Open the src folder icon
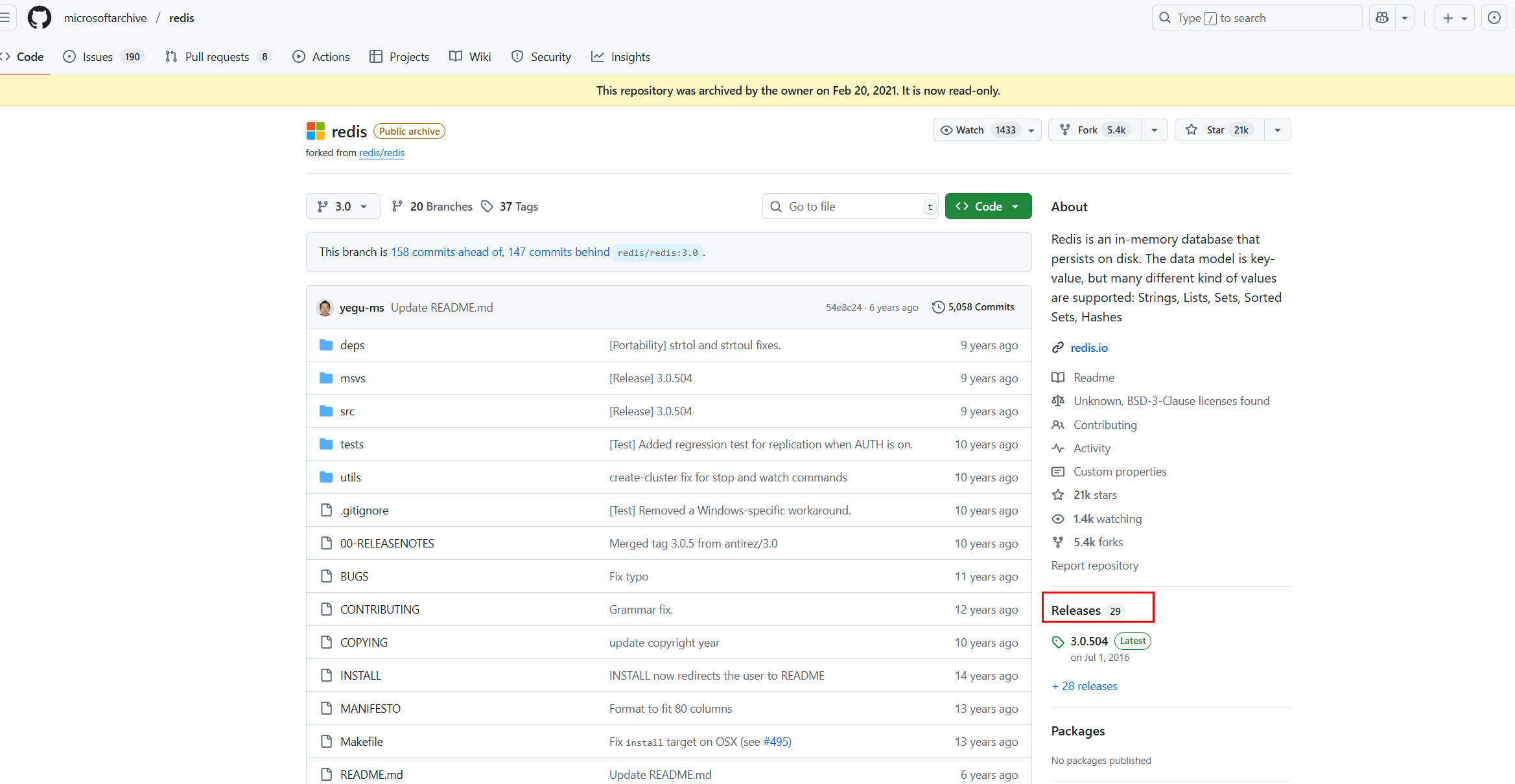The height and width of the screenshot is (784, 1515). [x=326, y=411]
